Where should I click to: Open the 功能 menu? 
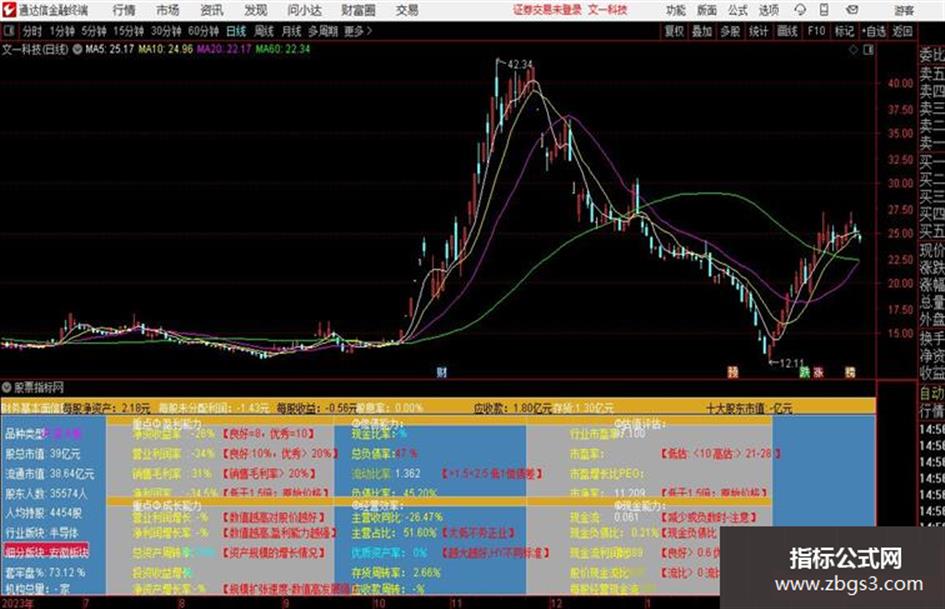[x=676, y=10]
